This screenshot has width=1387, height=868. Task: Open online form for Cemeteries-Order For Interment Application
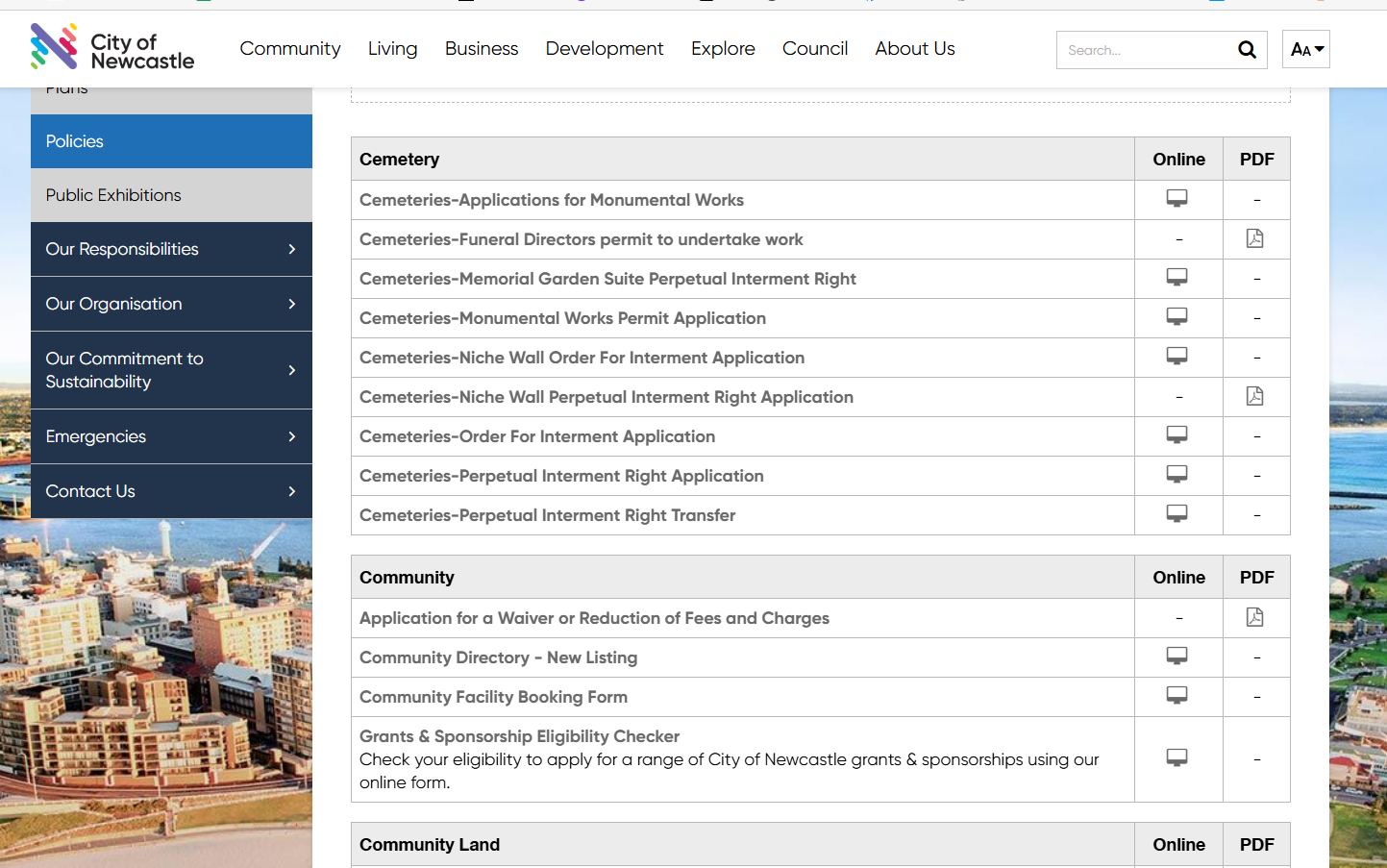coord(1177,434)
